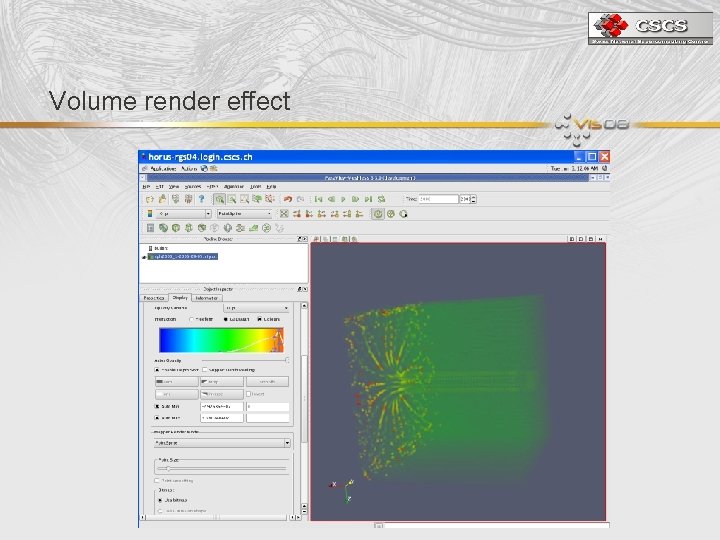Click the -Z camera direction icon
The width and height of the screenshot is (720, 540).
click(x=360, y=214)
